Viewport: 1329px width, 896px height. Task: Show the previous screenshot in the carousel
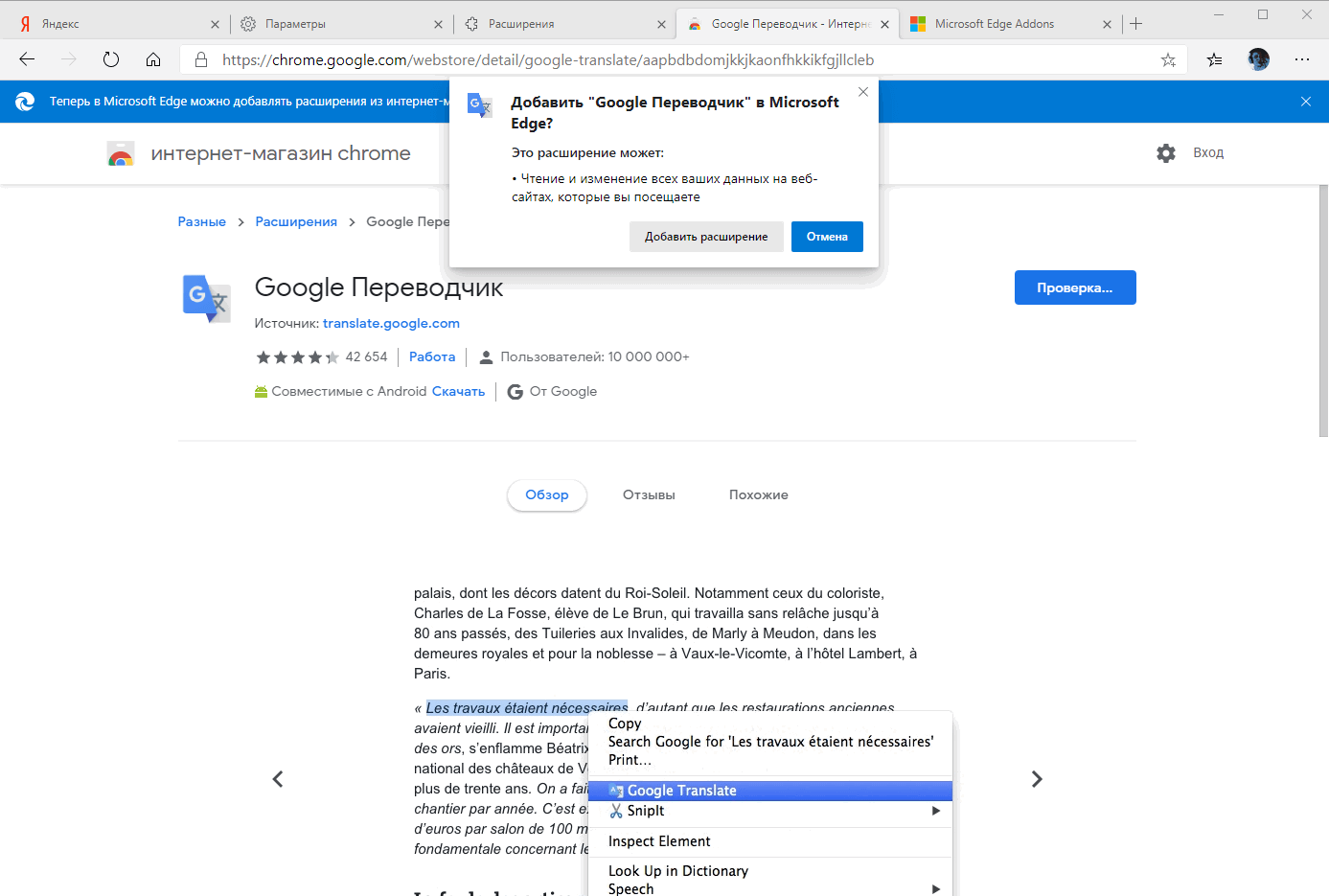pos(278,779)
